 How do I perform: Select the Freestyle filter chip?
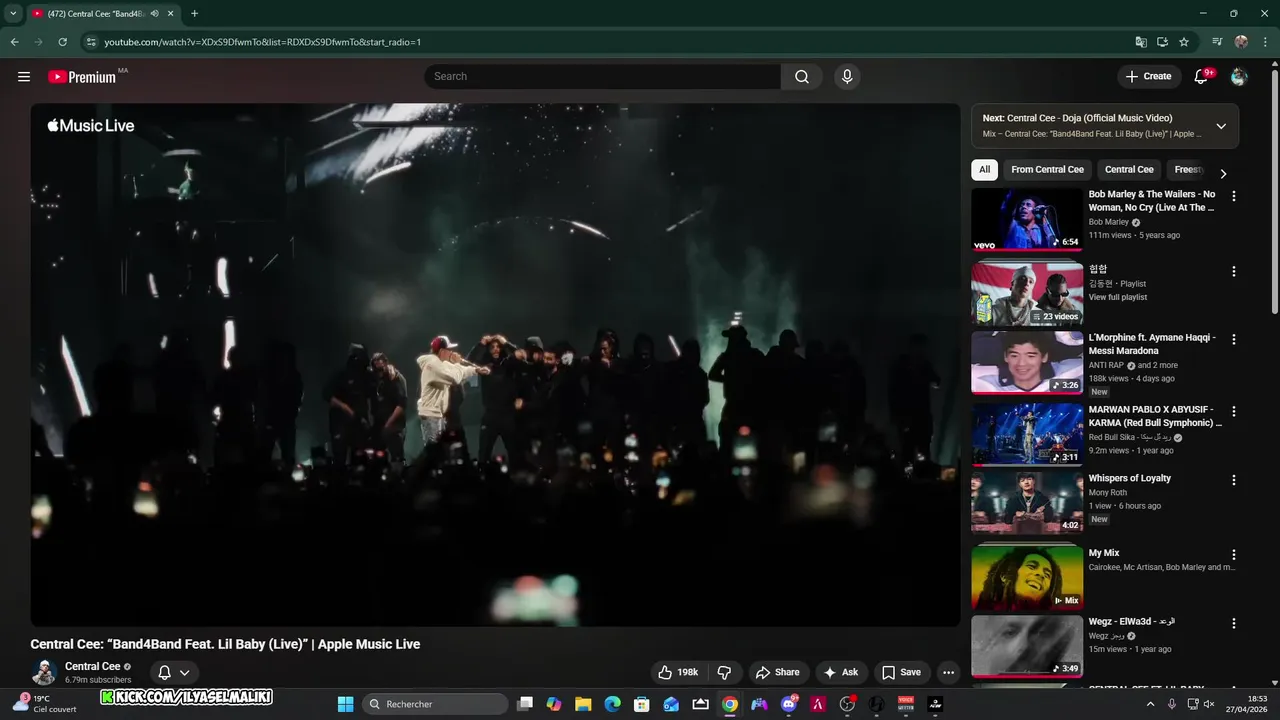1187,170
